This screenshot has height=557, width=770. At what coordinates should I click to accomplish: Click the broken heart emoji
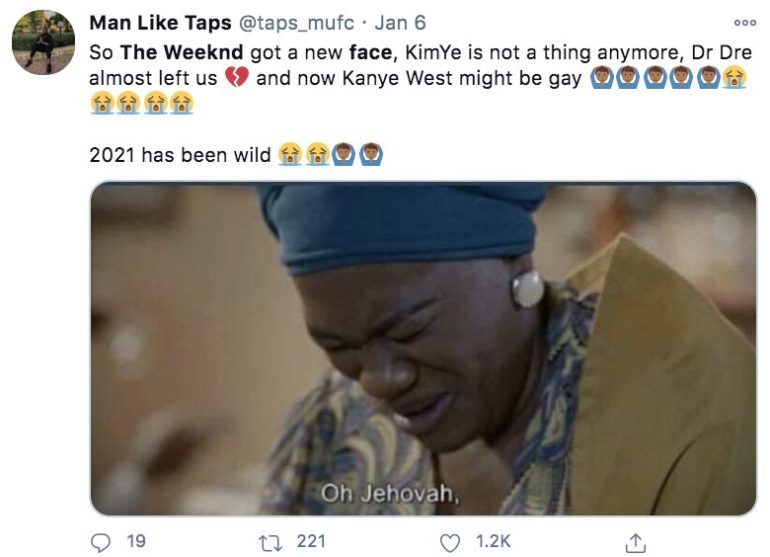click(x=236, y=77)
